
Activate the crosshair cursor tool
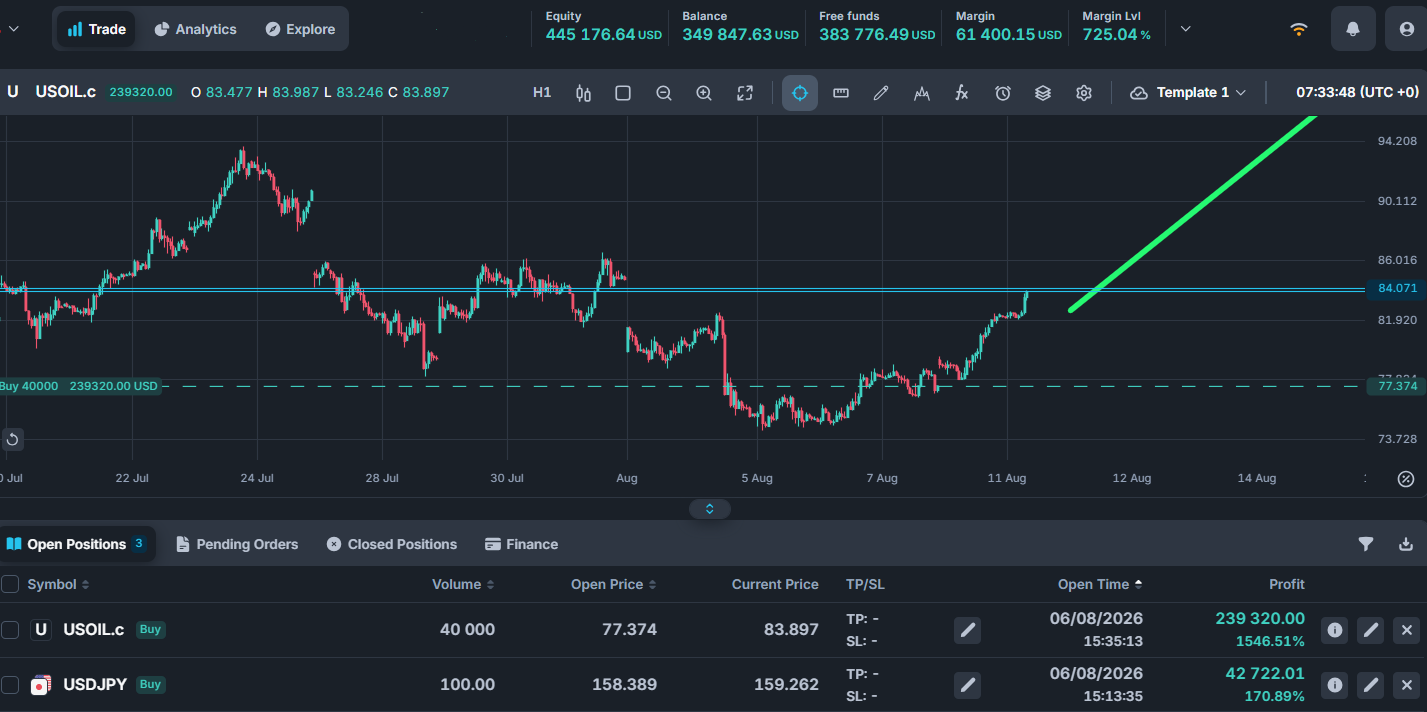[x=800, y=93]
